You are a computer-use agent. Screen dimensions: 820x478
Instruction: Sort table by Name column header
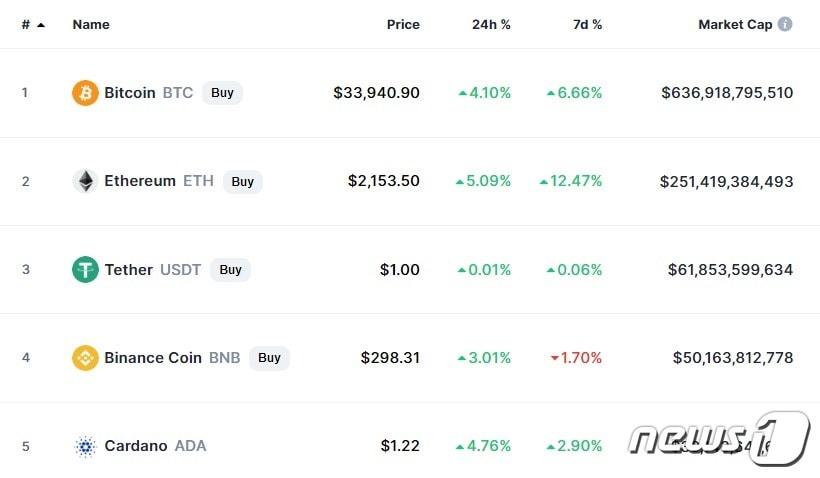coord(91,24)
